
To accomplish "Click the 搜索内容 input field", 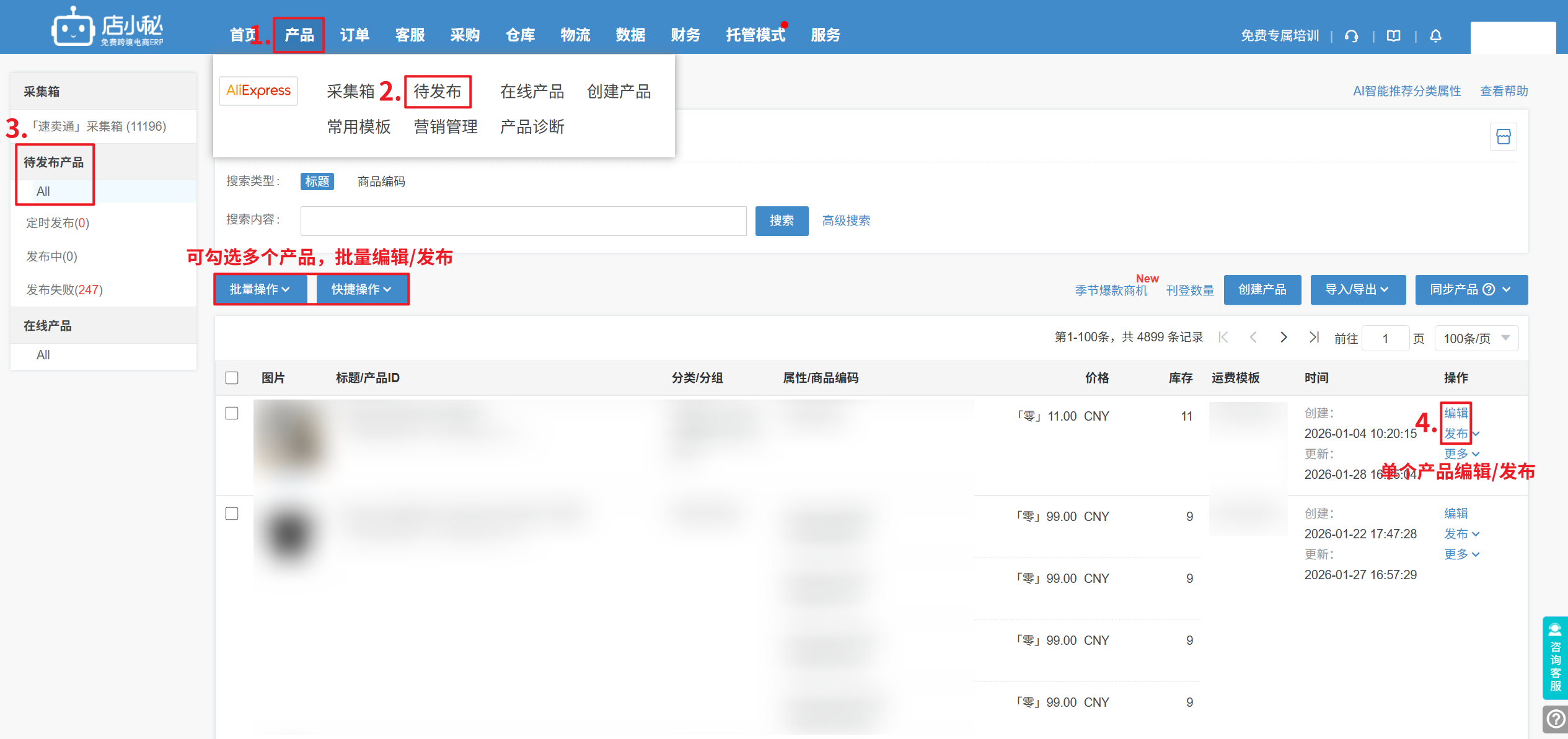I will [523, 221].
